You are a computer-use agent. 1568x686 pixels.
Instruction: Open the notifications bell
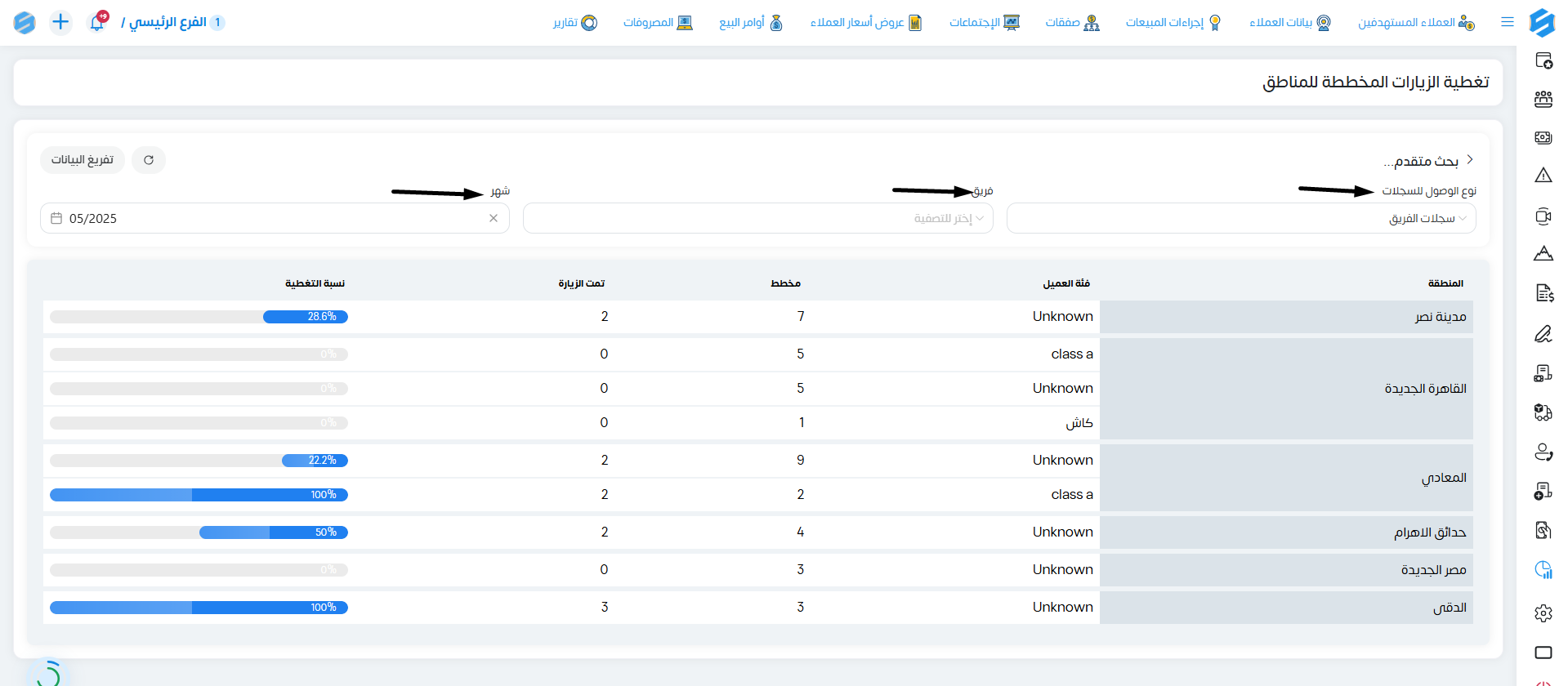point(97,22)
